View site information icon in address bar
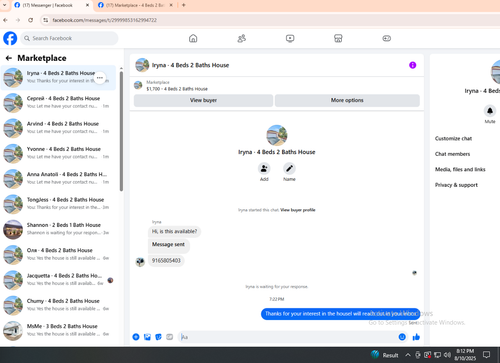 [x=46, y=20]
